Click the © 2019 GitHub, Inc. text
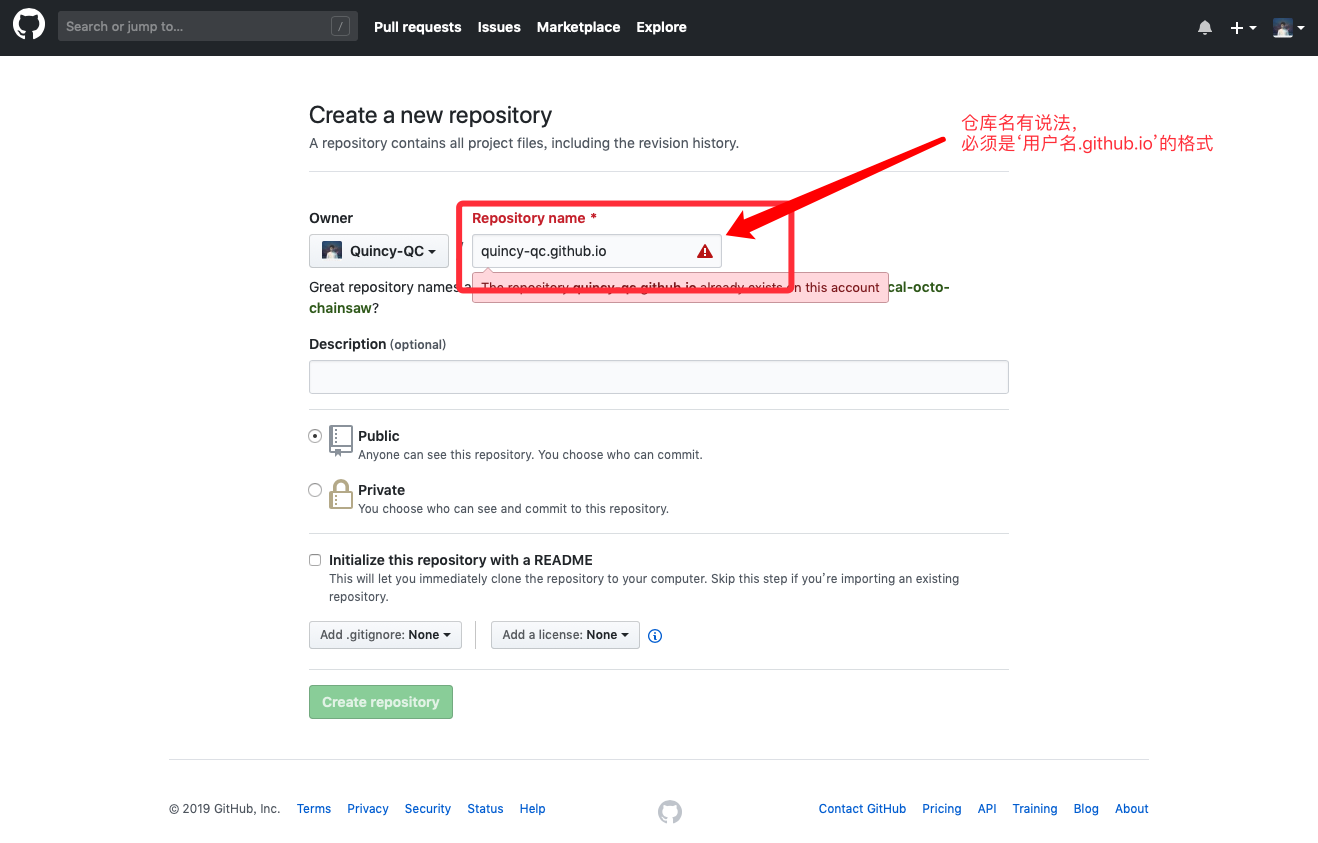Viewport: 1318px width, 843px height. (x=224, y=809)
